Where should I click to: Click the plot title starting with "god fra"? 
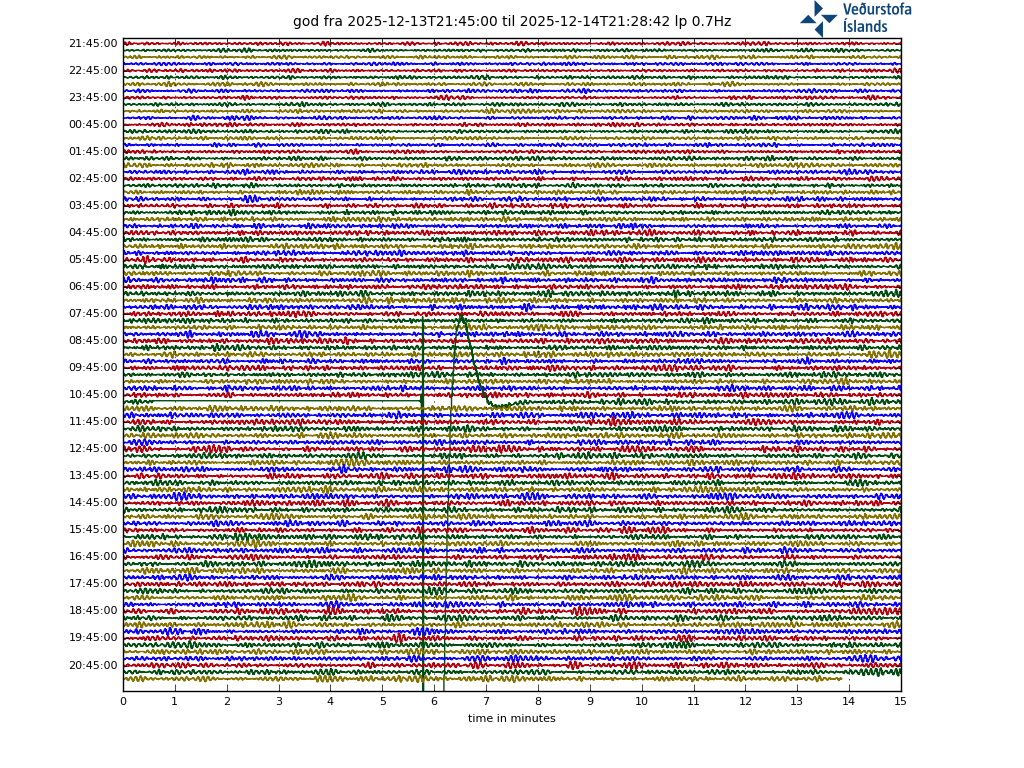coord(511,22)
